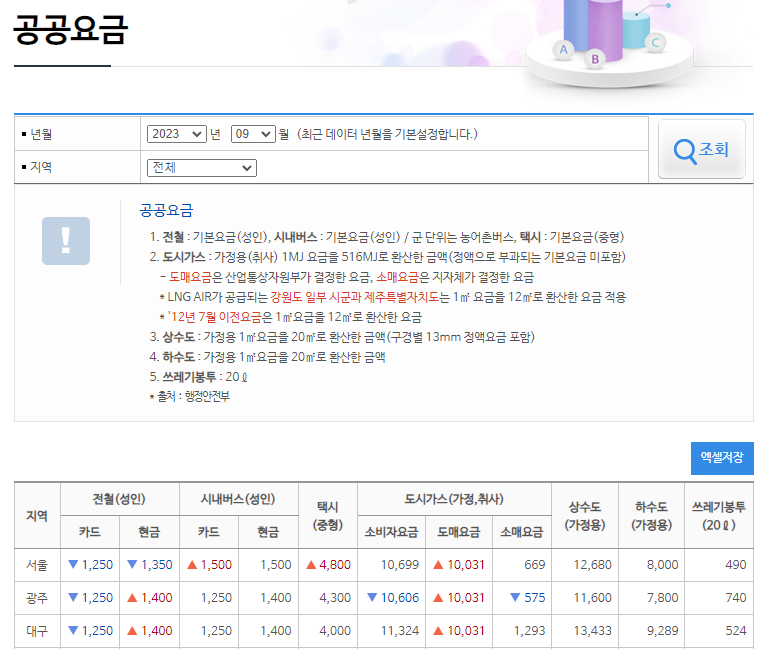Click the exclamation notice icon

click(x=66, y=241)
